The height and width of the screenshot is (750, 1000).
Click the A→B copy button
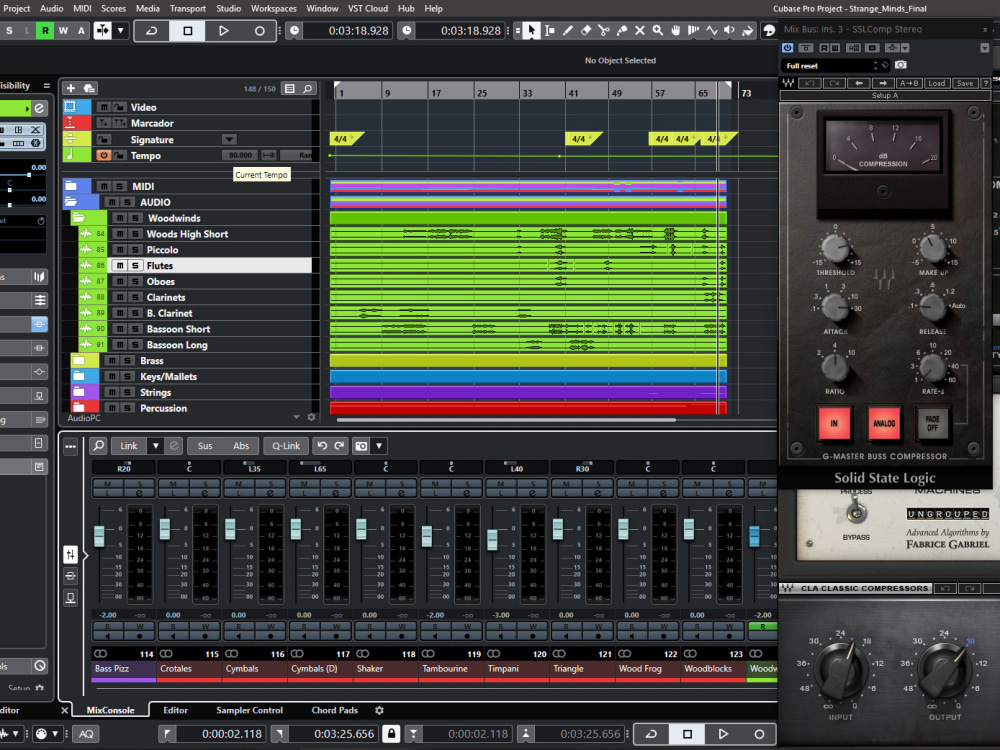(909, 83)
